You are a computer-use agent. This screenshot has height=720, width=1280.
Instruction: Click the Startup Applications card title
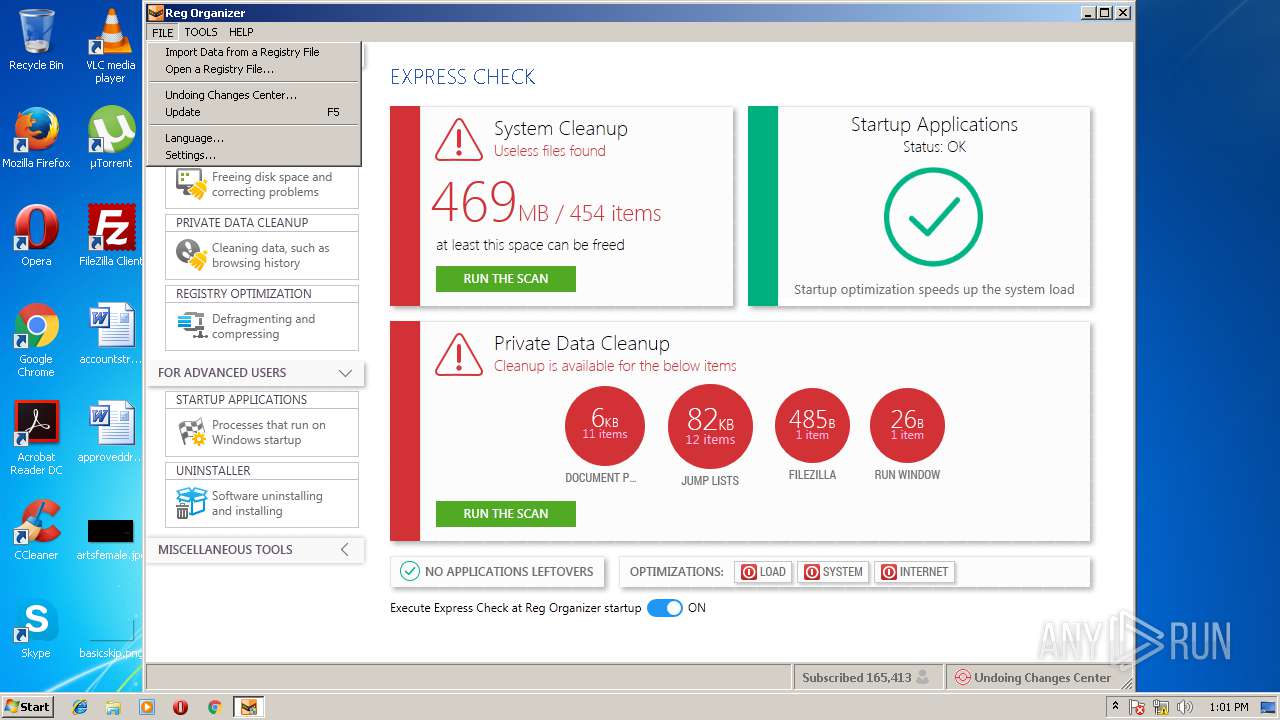coord(934,125)
